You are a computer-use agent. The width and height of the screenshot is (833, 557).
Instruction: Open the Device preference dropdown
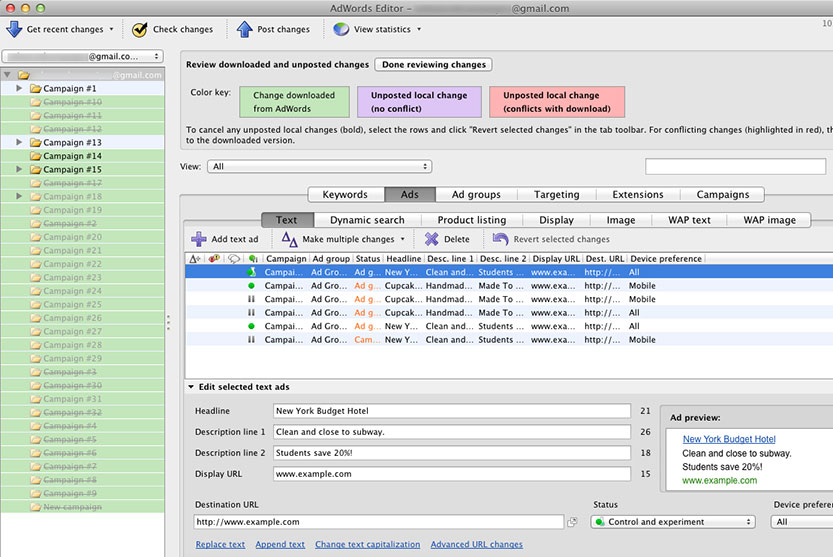pos(802,522)
